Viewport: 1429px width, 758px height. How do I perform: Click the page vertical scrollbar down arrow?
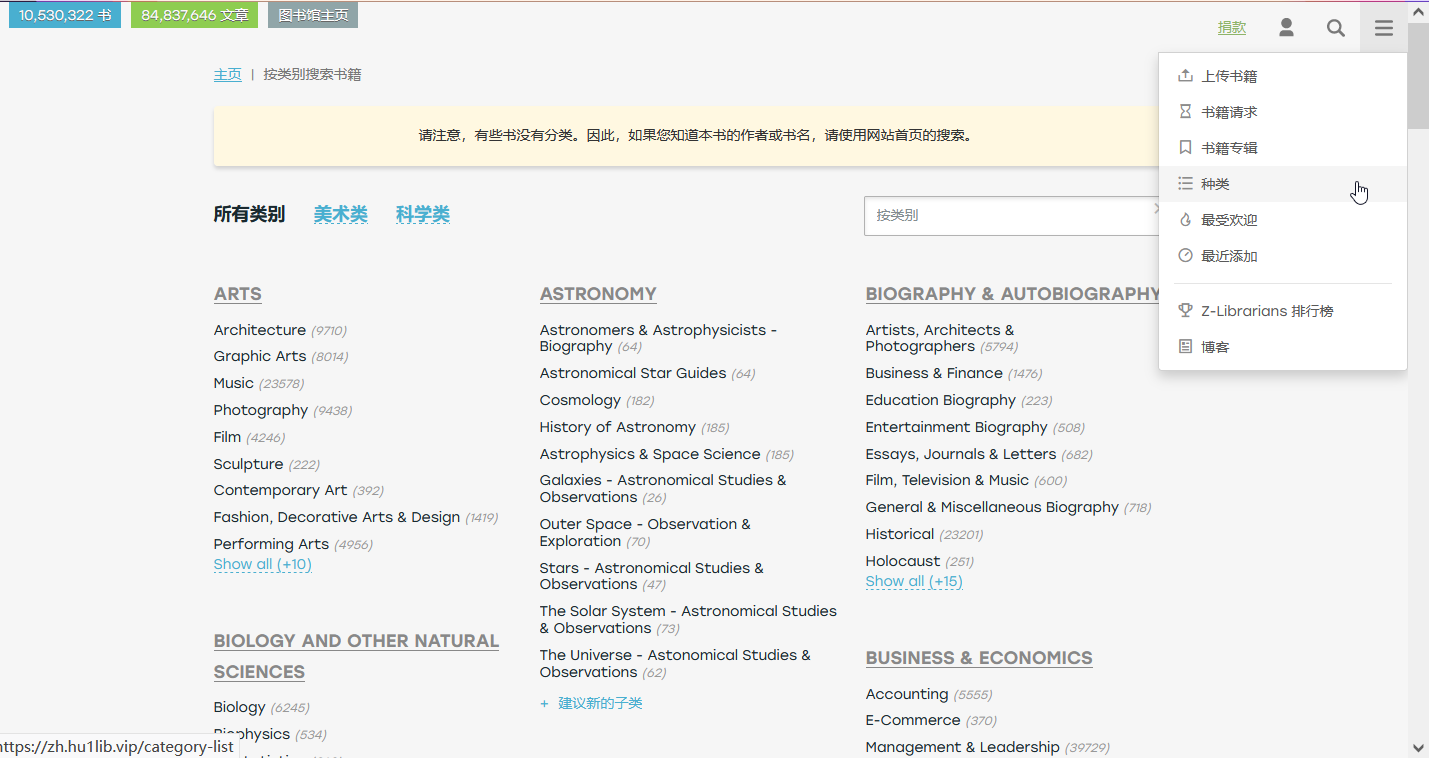coord(1418,747)
